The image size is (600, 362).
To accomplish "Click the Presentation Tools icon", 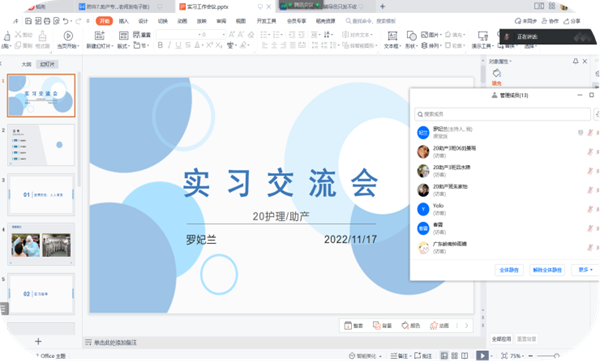I will pos(483,36).
